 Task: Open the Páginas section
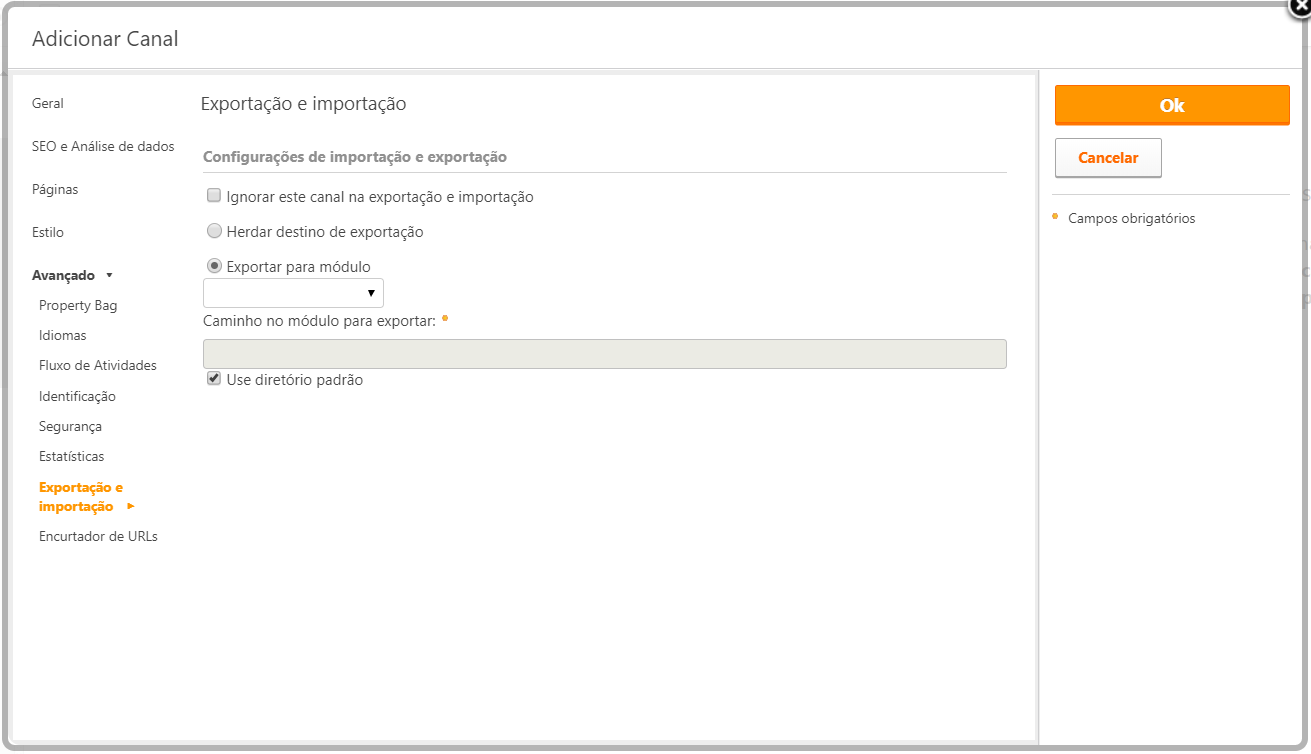coord(55,189)
